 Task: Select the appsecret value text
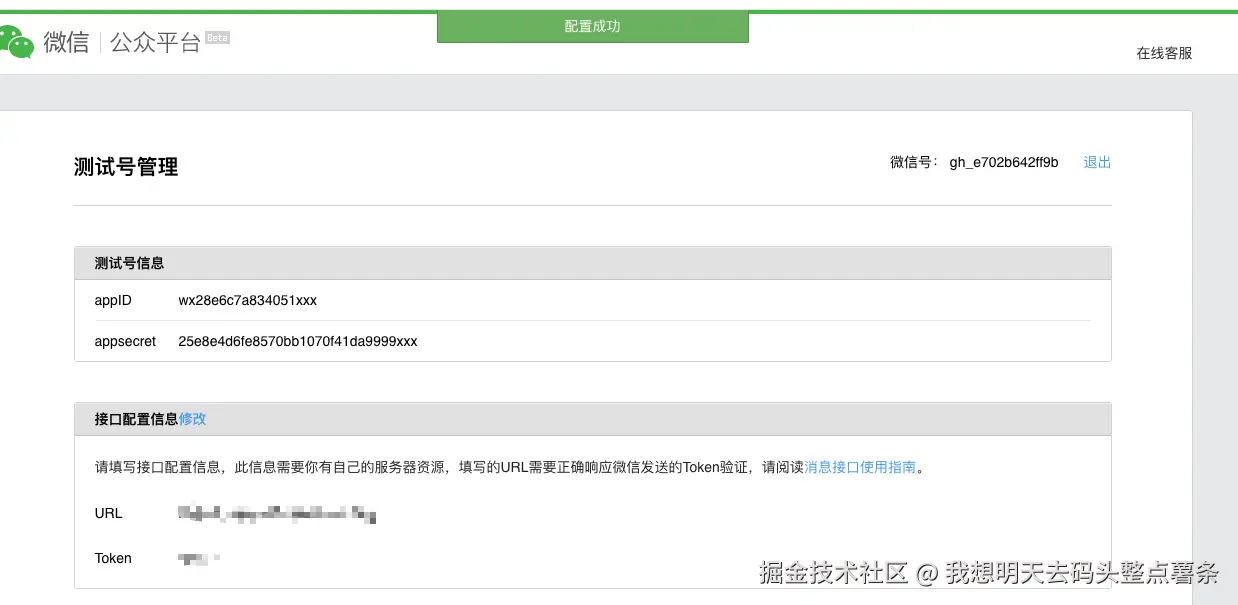298,341
